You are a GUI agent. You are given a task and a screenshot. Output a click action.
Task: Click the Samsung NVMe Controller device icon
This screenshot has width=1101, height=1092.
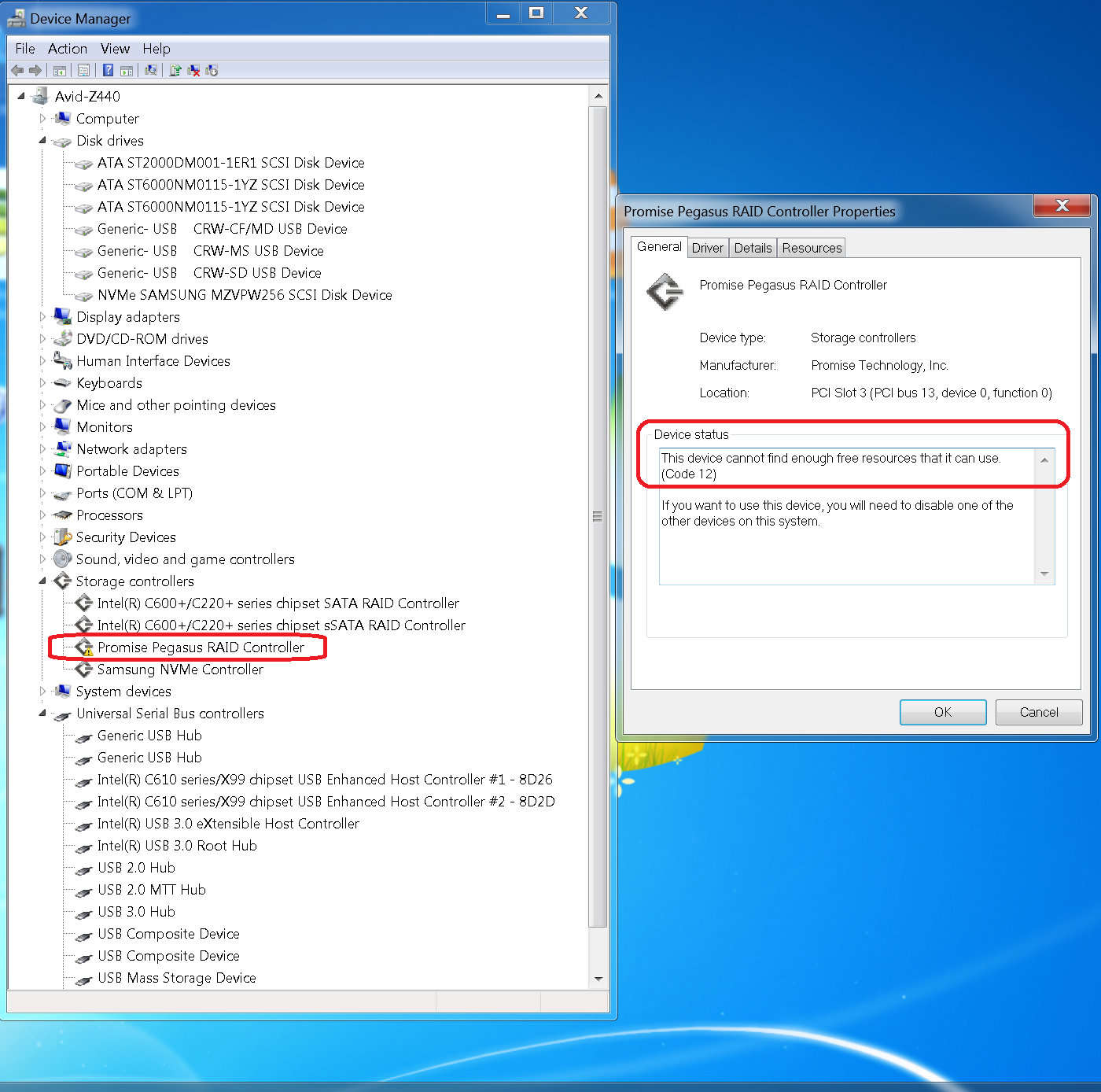[84, 670]
